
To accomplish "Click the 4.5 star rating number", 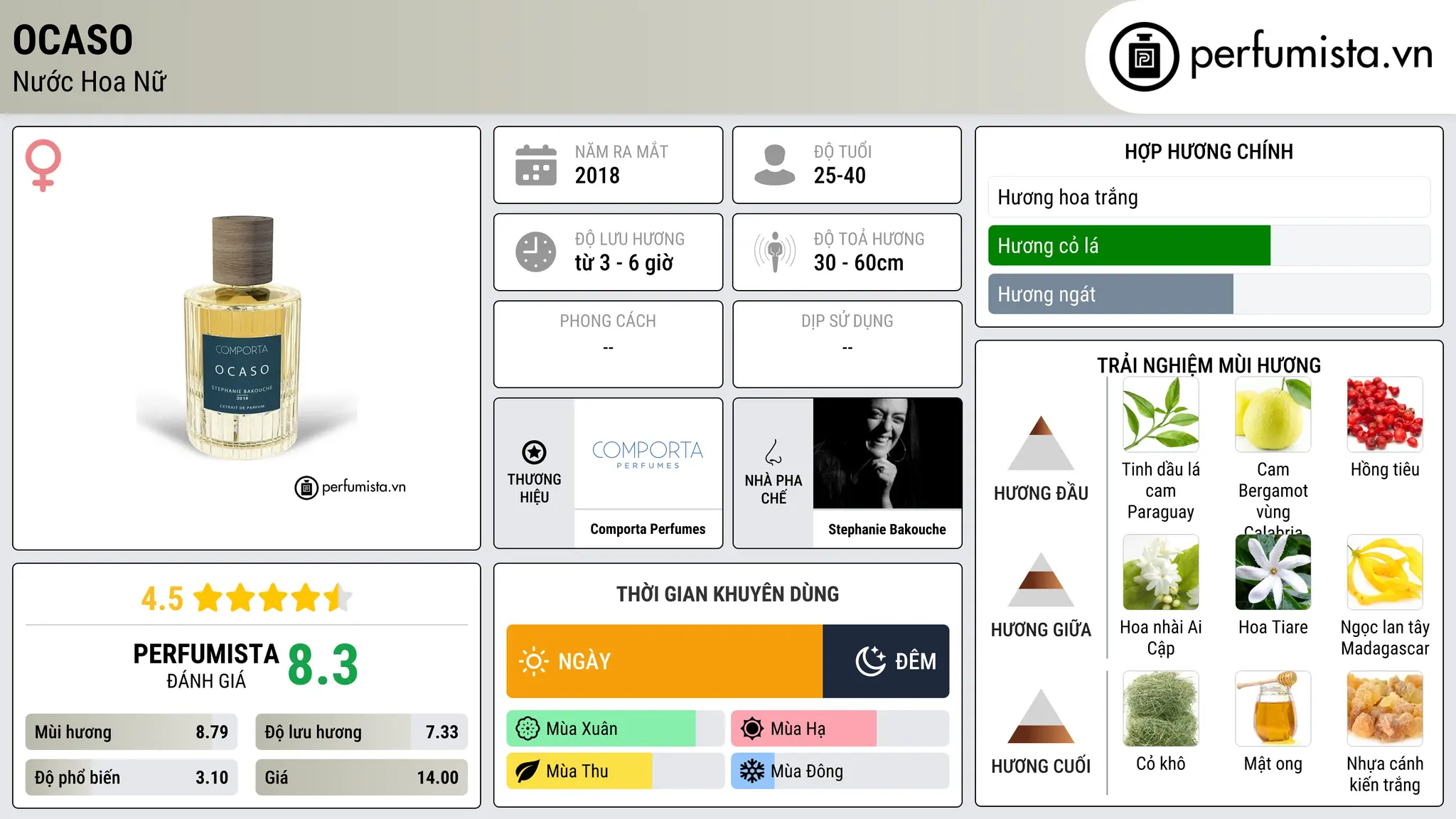I will coord(162,599).
